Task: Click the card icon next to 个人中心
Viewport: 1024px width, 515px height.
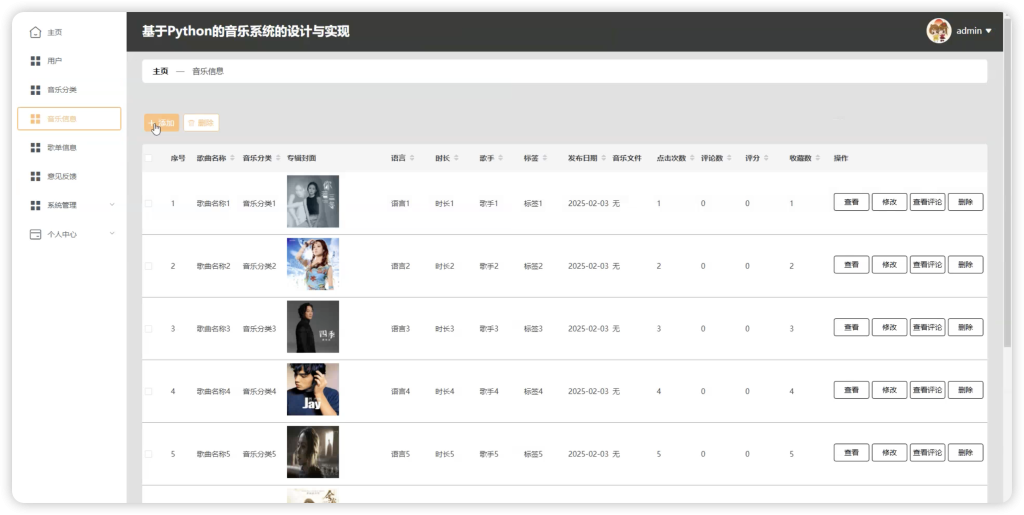Action: click(x=35, y=234)
